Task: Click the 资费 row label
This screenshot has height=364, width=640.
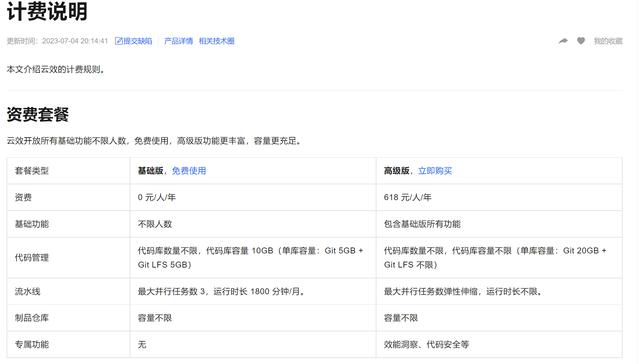Action: [23, 197]
